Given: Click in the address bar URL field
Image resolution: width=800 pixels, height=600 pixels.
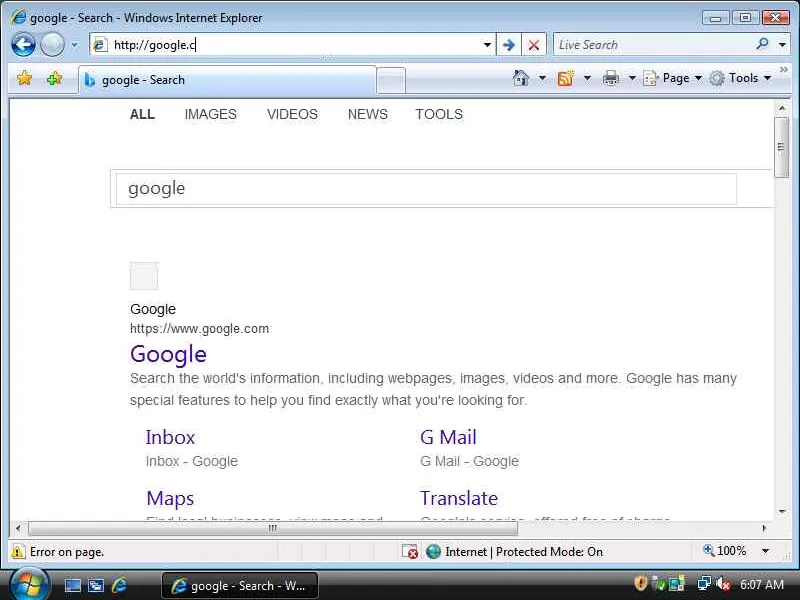Looking at the screenshot, I should (x=295, y=45).
